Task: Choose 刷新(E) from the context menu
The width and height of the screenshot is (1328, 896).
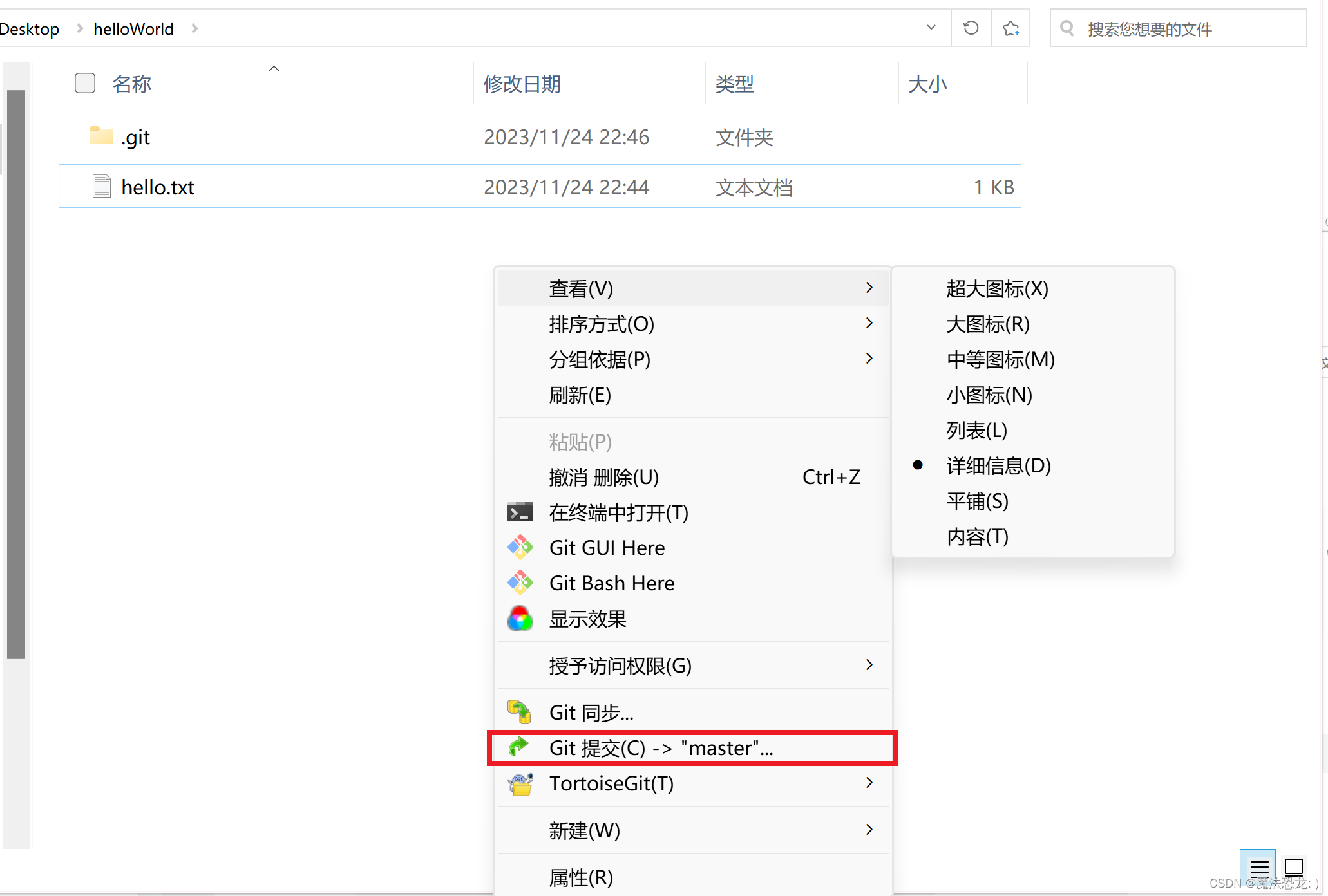Action: [x=580, y=395]
